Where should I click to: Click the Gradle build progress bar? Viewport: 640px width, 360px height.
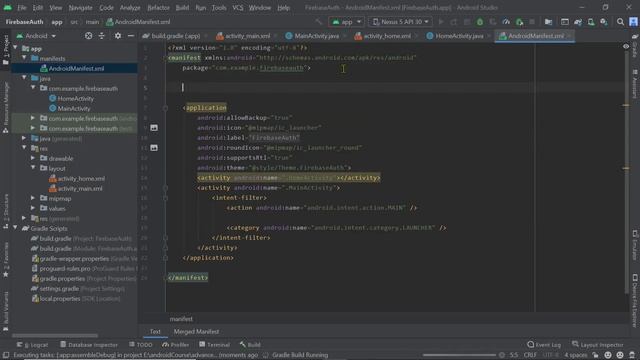pos(459,355)
